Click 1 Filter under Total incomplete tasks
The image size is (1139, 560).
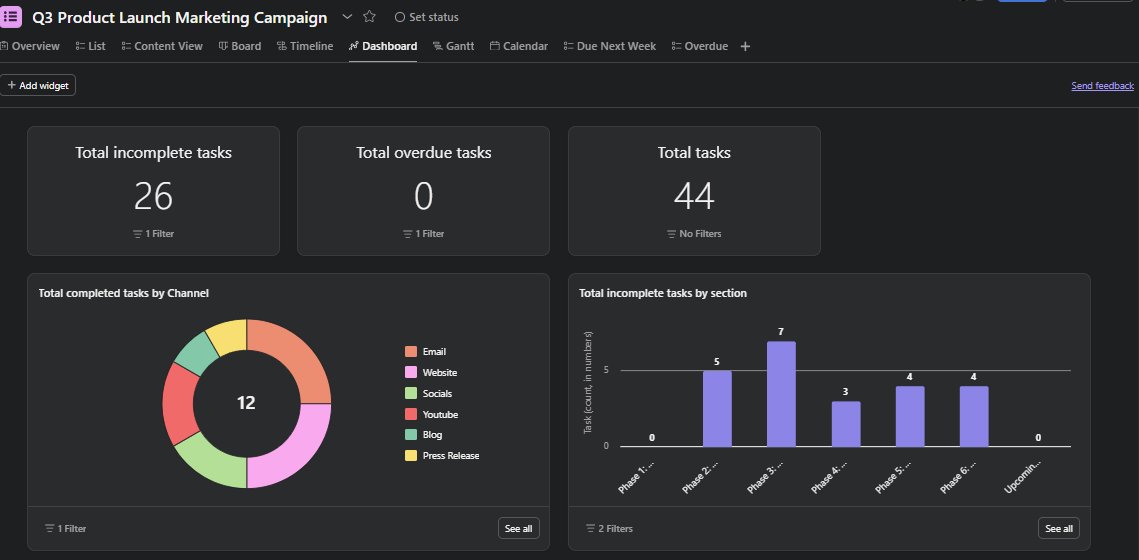[153, 234]
